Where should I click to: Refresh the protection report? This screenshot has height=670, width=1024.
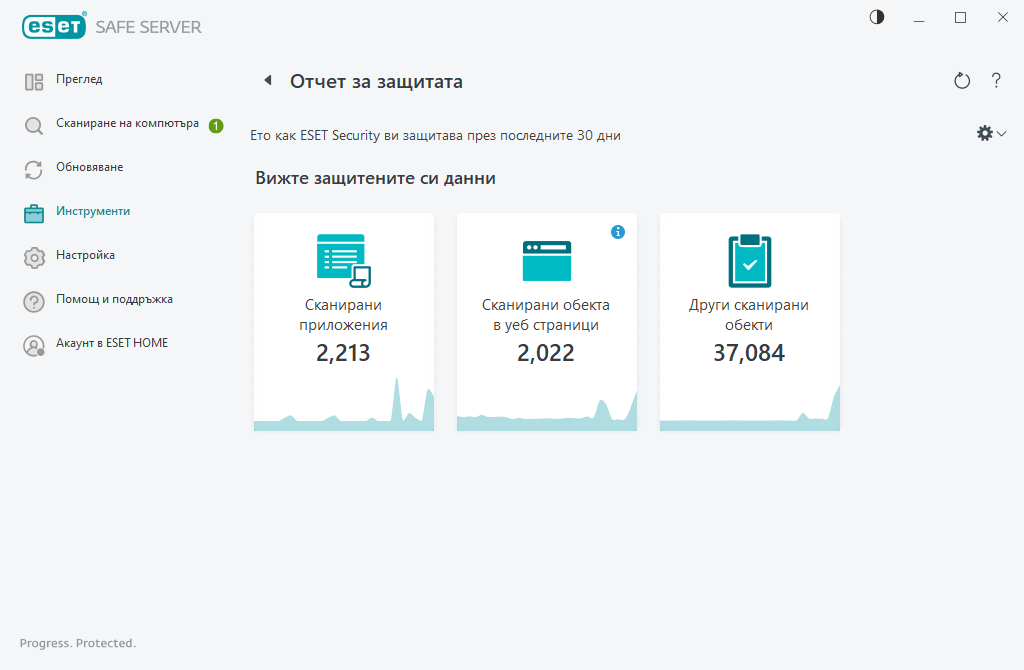click(x=962, y=81)
